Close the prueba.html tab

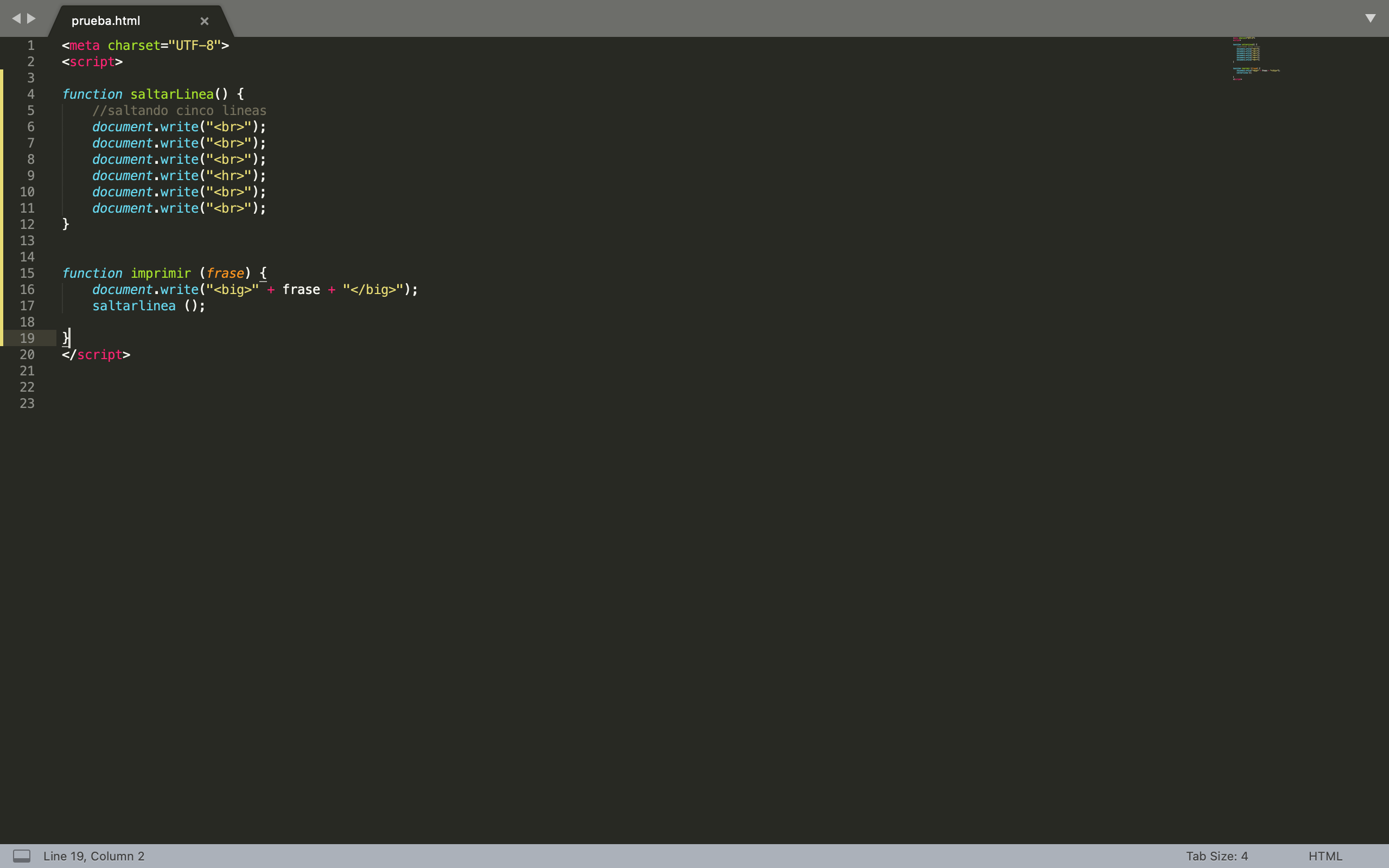205,21
